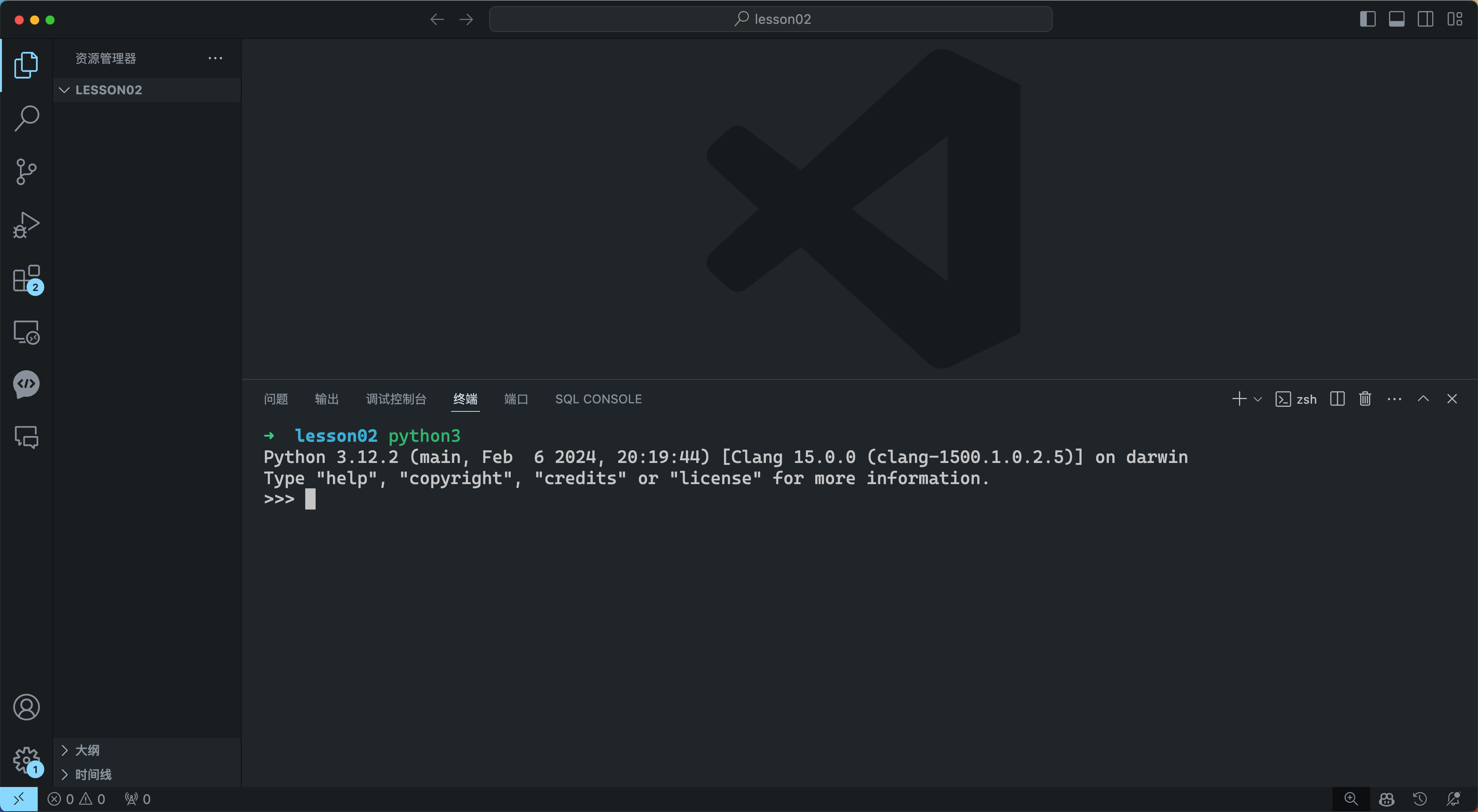Click the Python 3.12.2 version line
Viewport: 1478px width, 812px height.
726,457
